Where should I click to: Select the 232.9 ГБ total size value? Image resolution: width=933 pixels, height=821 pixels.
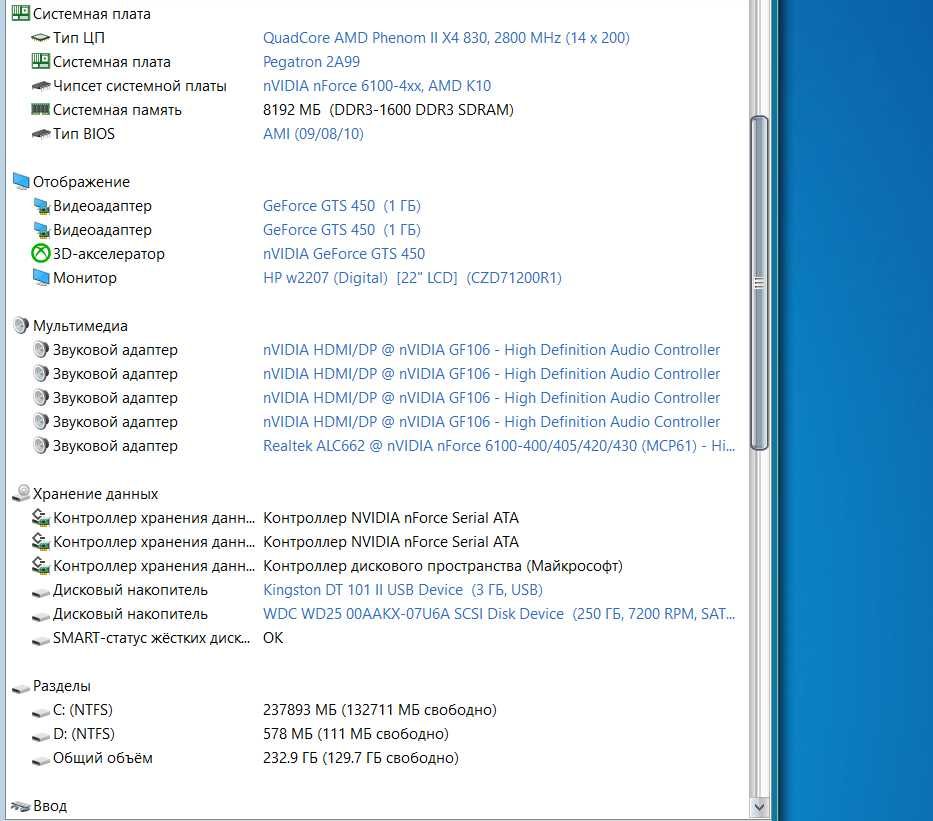(361, 758)
